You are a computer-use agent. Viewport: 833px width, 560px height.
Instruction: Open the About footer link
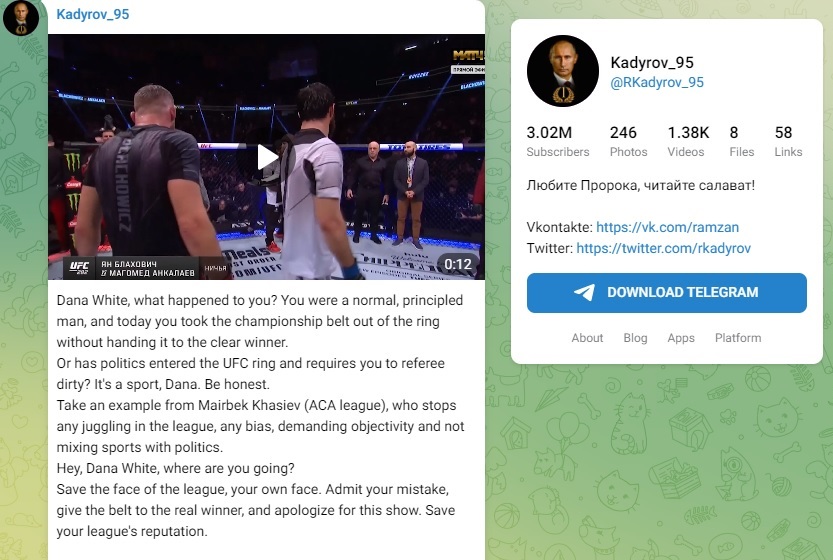[x=587, y=338]
